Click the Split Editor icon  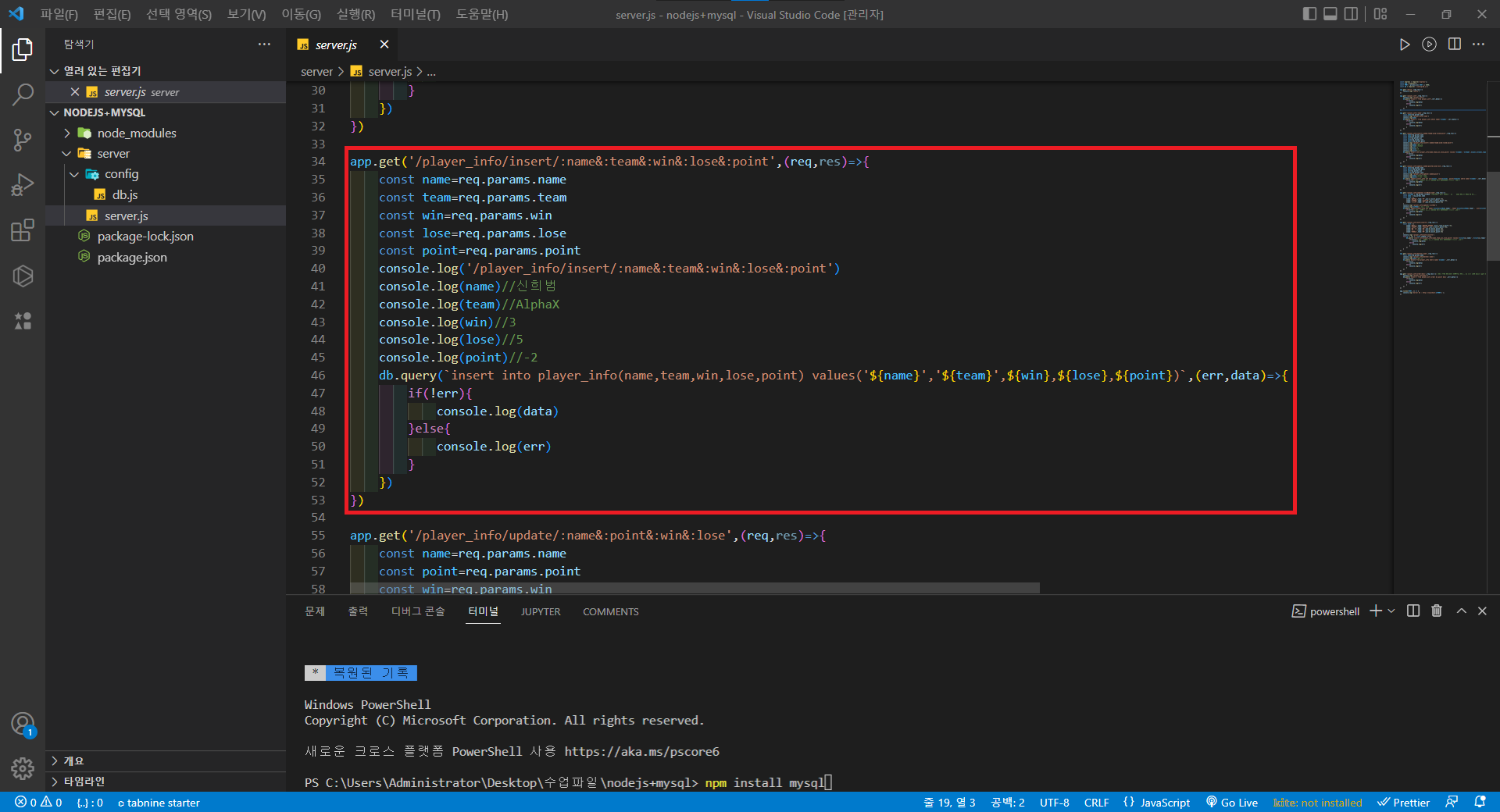tap(1455, 45)
